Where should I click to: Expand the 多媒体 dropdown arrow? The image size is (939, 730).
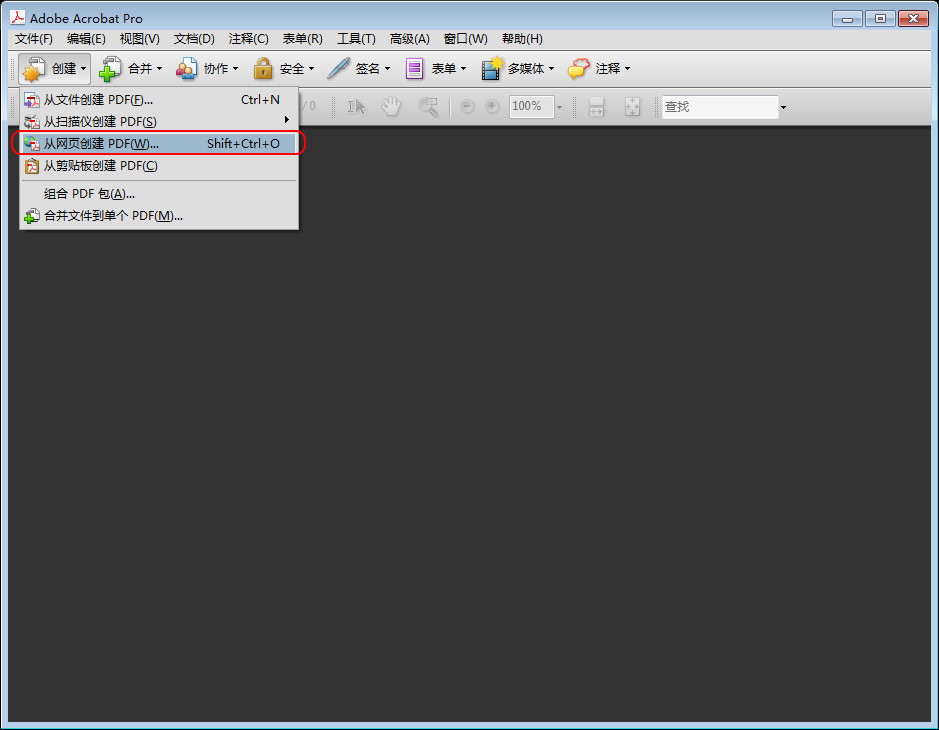(x=552, y=69)
